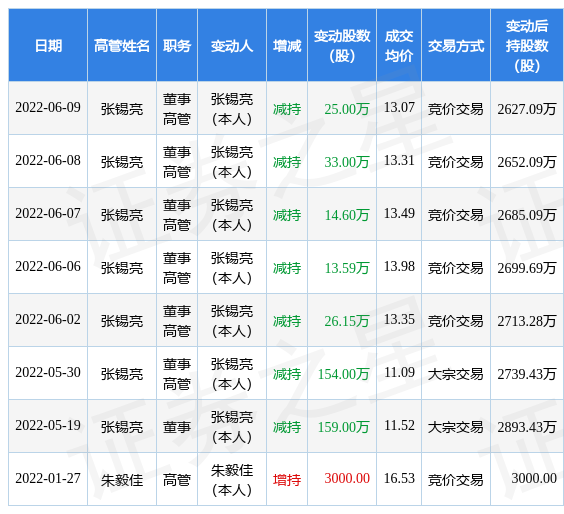Click 竞价交易 in the 2022-06-06 row
564x514 pixels.
[455, 268]
